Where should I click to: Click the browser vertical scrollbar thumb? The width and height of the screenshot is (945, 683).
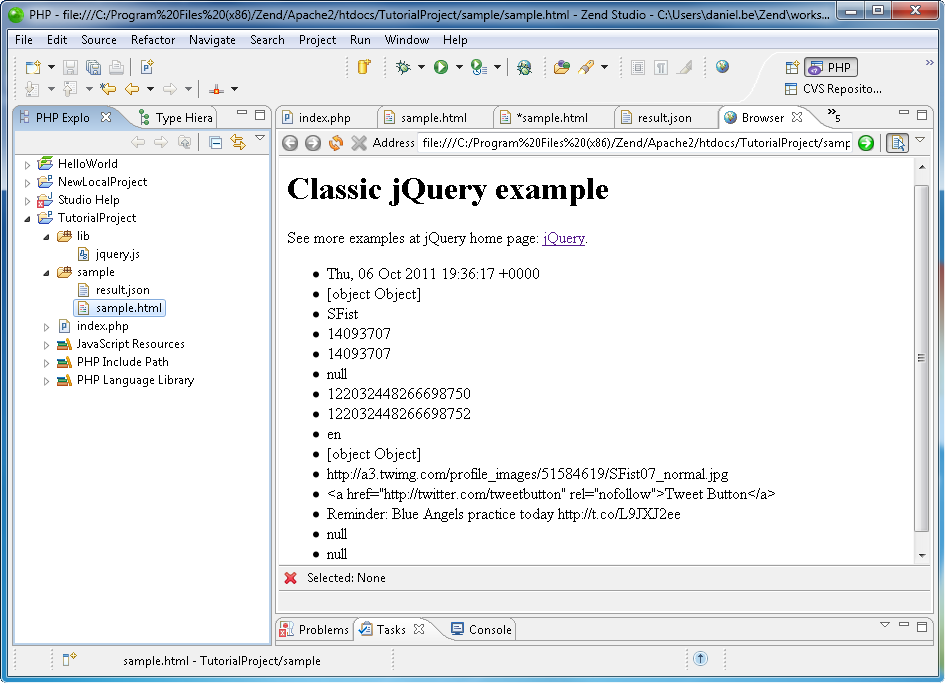[x=921, y=358]
